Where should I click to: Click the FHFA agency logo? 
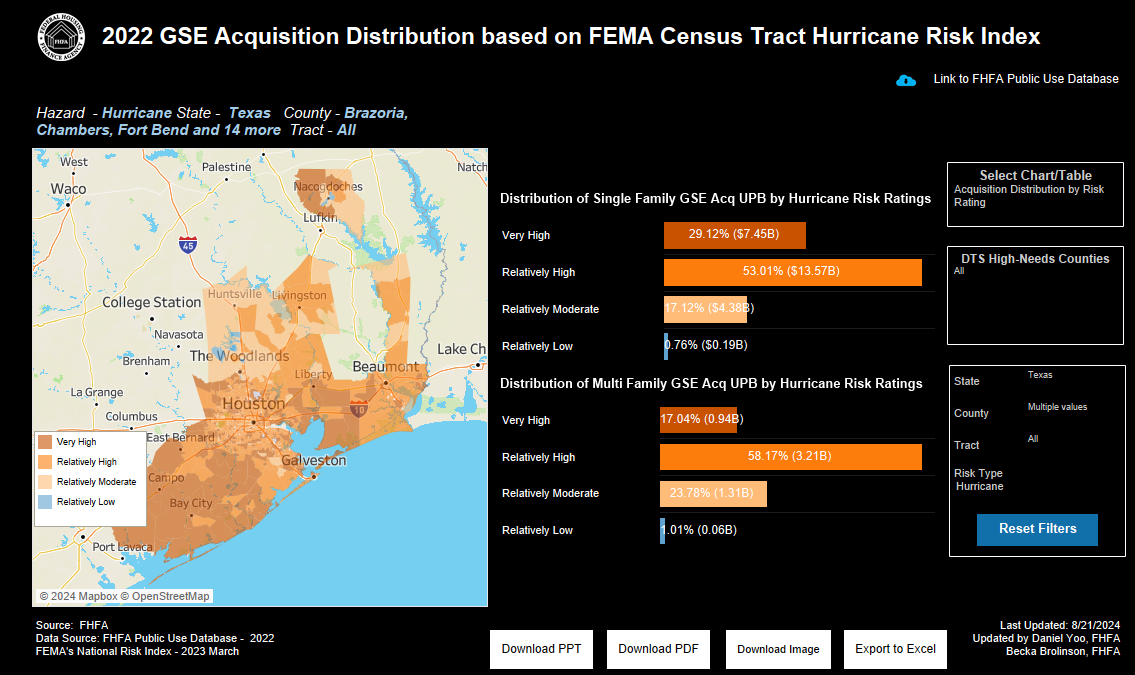(x=62, y=36)
